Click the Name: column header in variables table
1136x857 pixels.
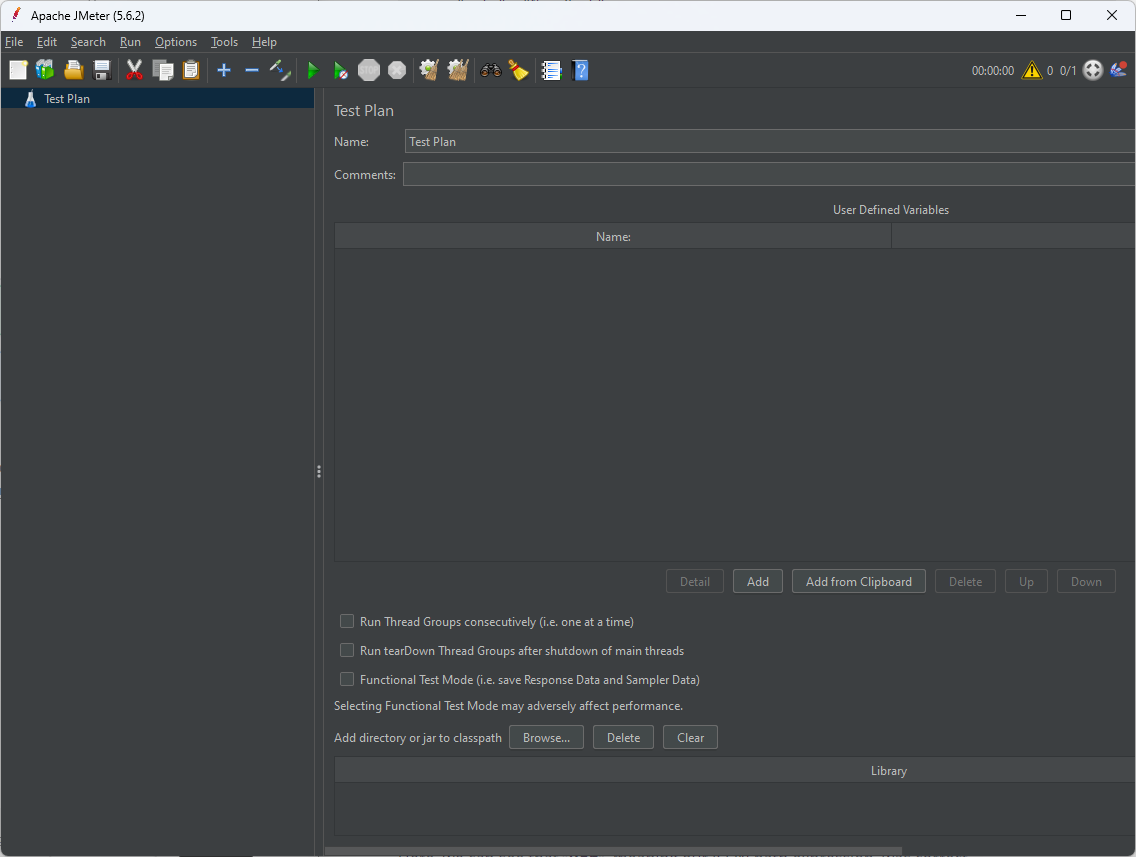click(613, 236)
